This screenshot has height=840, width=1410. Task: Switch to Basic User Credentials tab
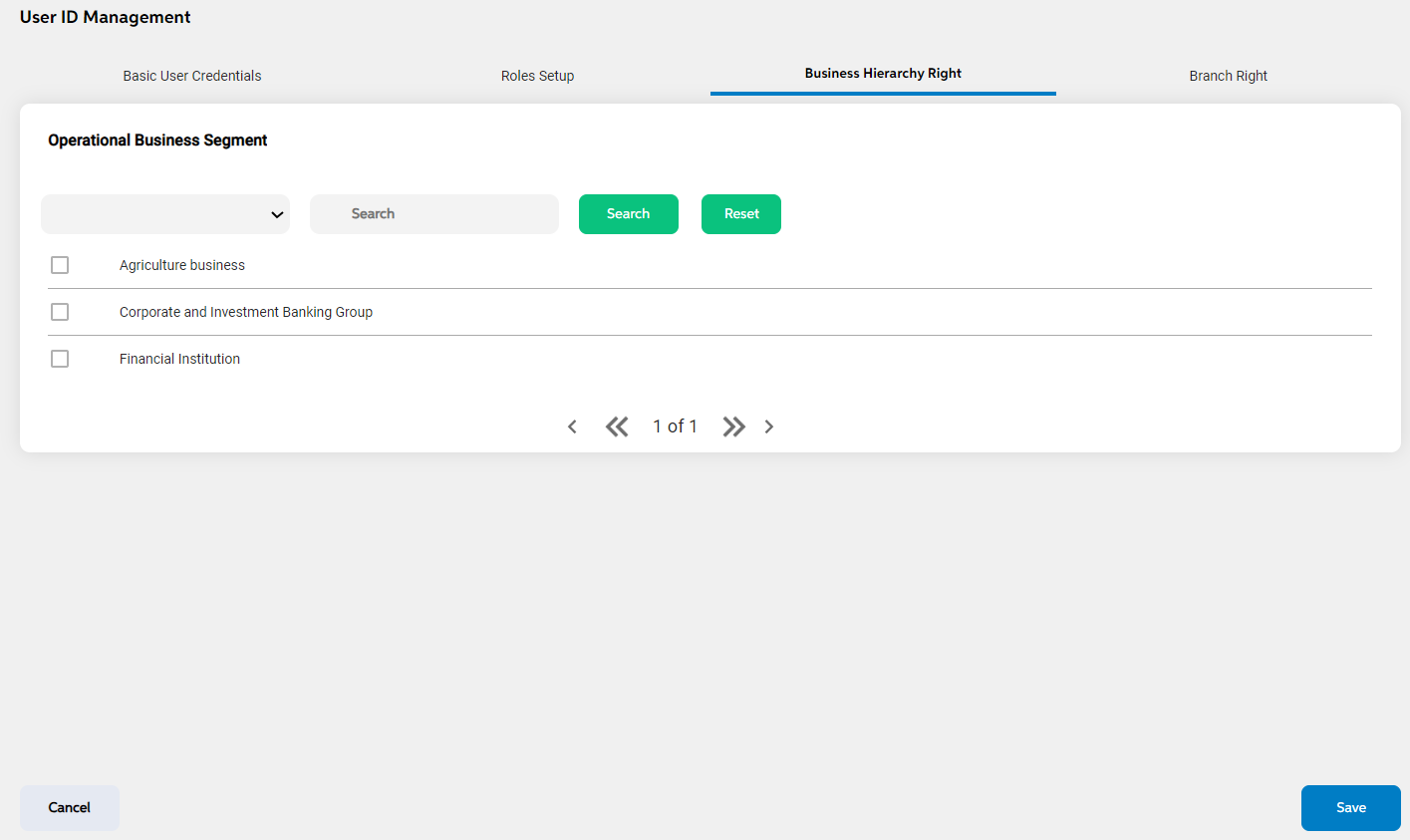(192, 76)
